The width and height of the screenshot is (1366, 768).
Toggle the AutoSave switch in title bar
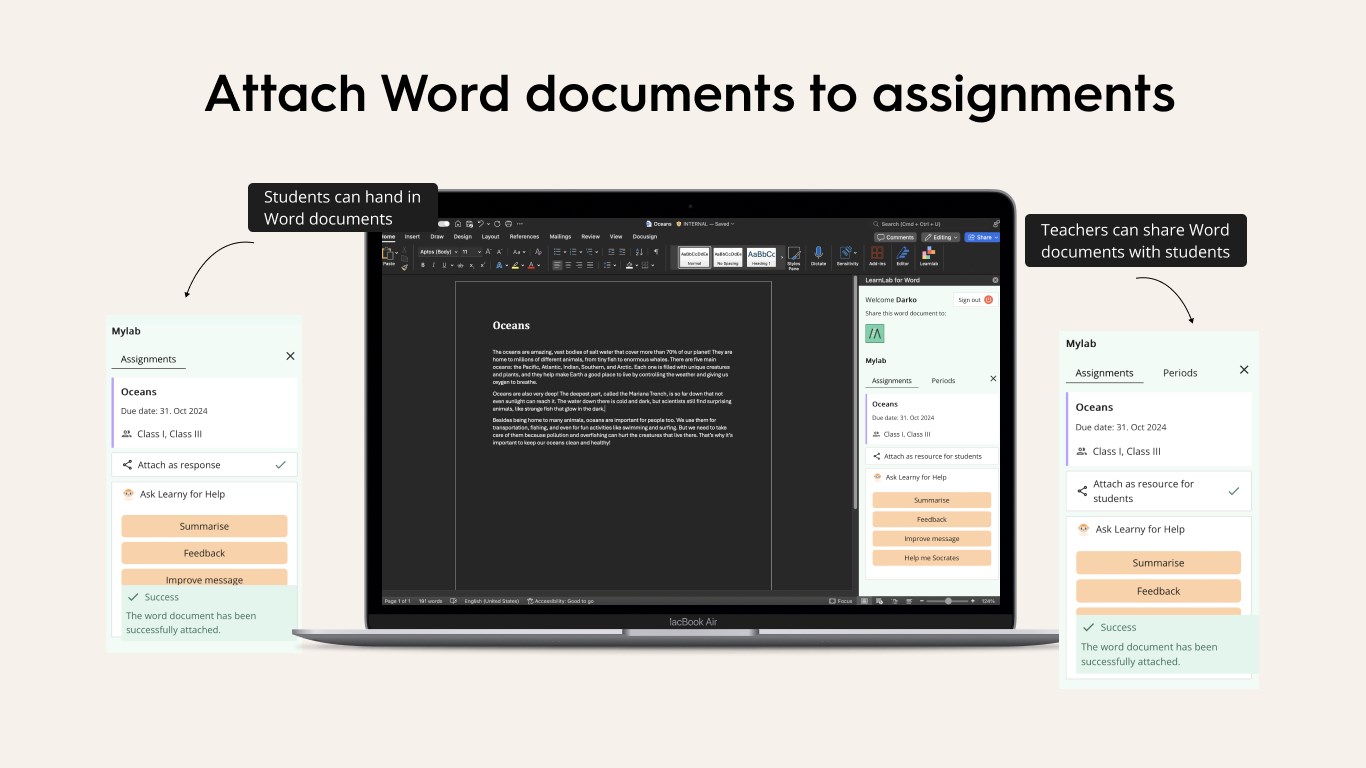pyautogui.click(x=444, y=224)
